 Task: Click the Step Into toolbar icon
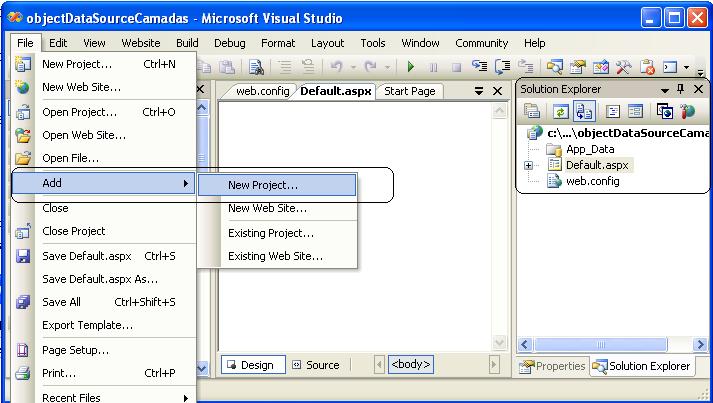(479, 66)
